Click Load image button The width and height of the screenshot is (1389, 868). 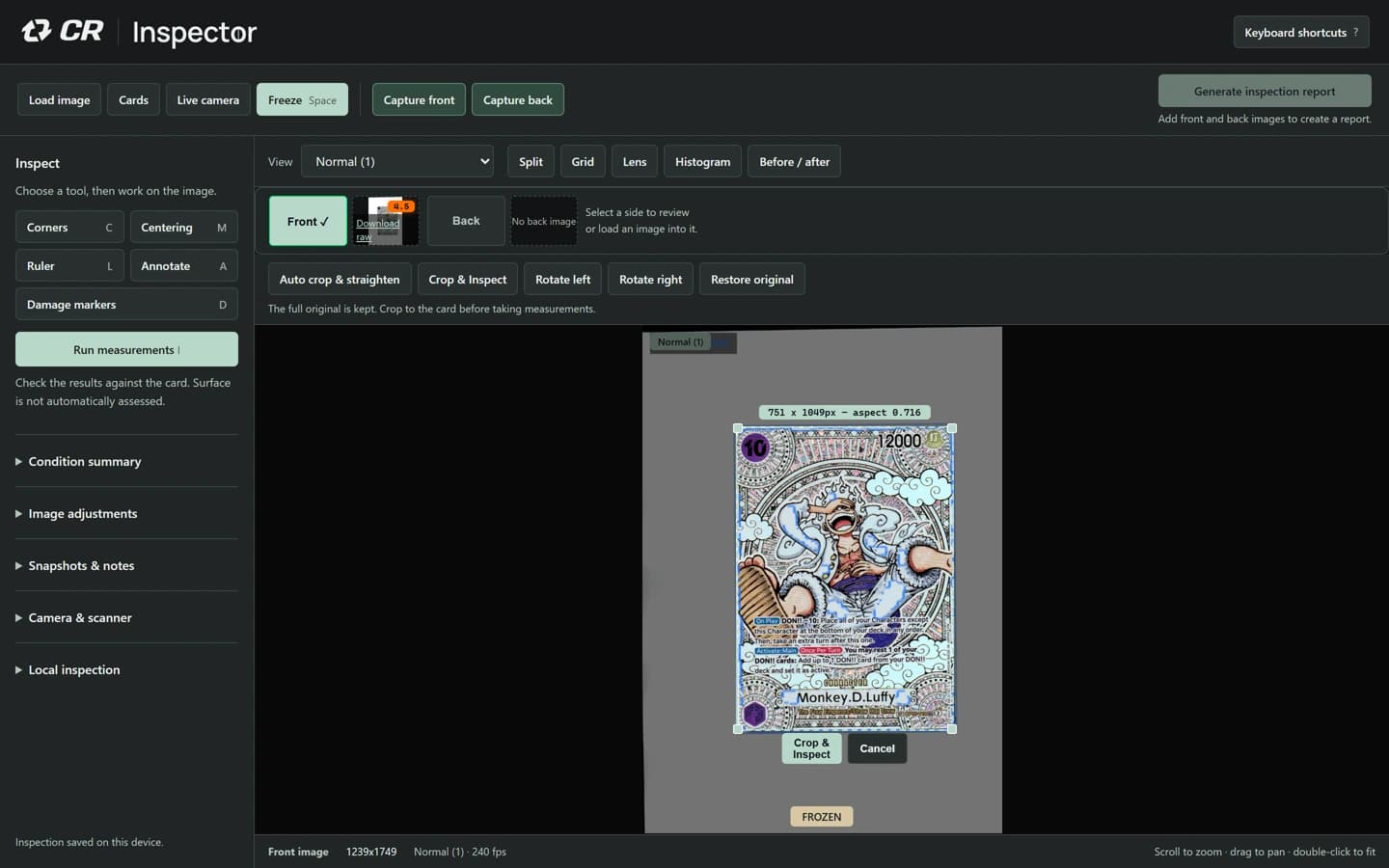pos(59,99)
